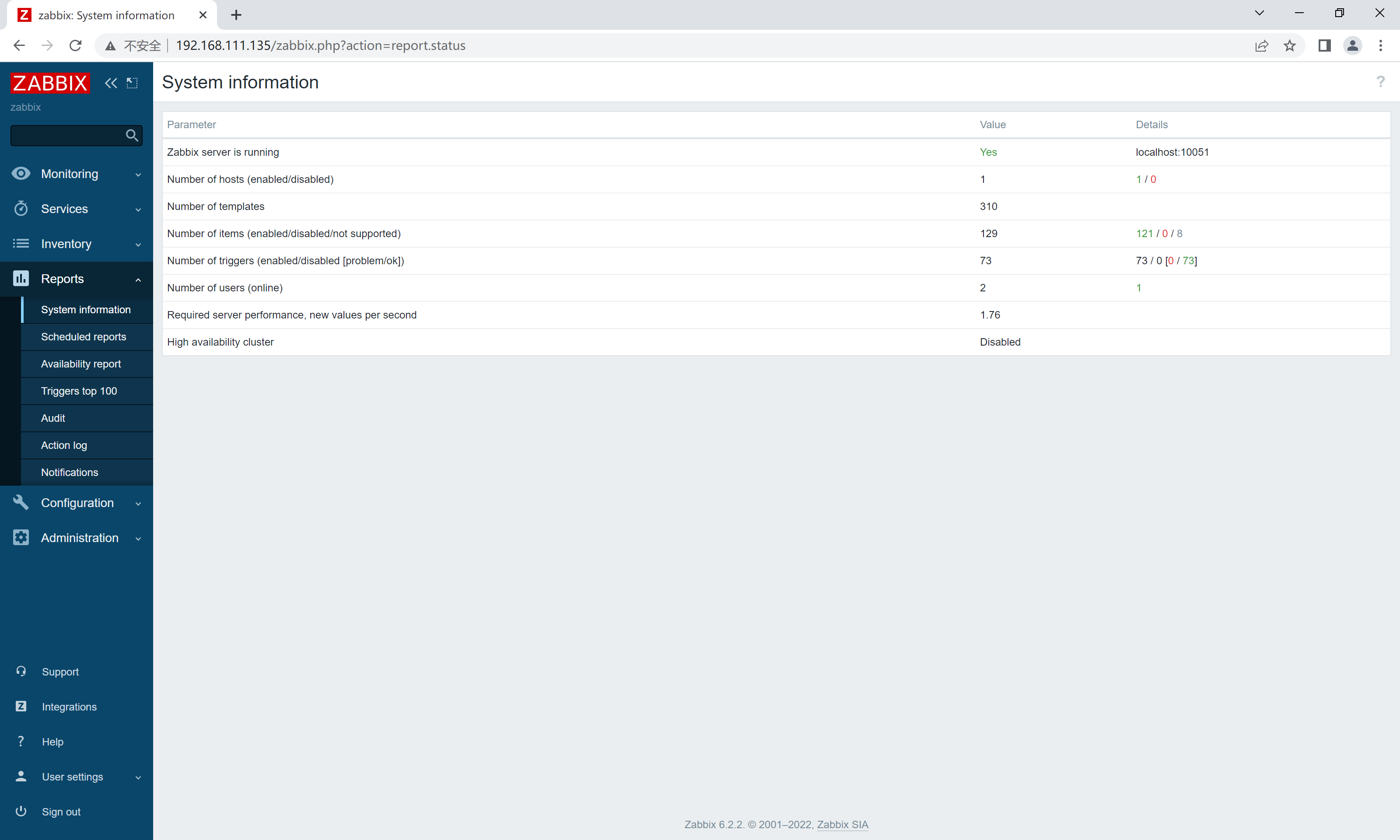Click the Zabbix SIA footer link

pyautogui.click(x=842, y=824)
